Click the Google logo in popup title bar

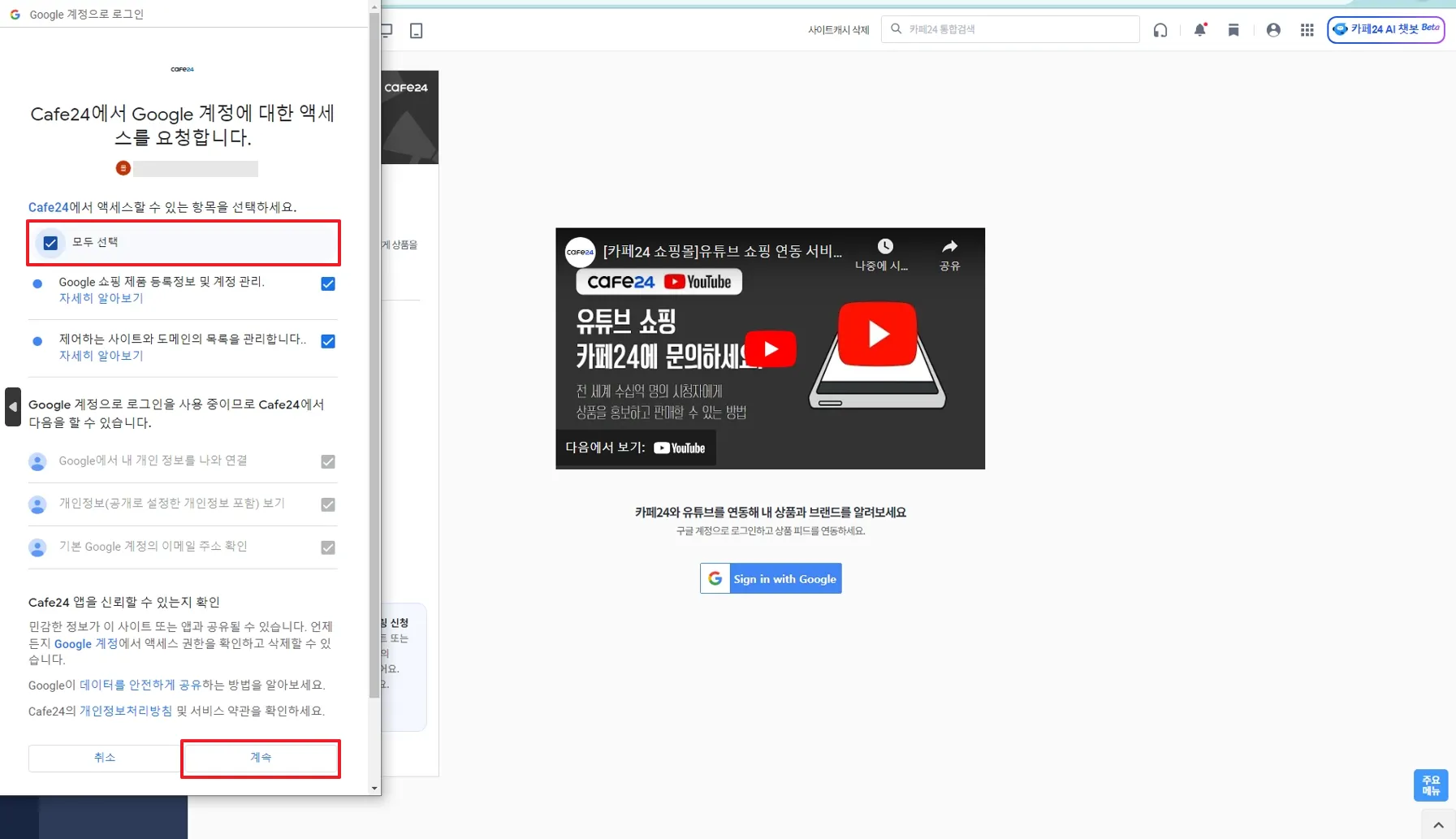15,15
